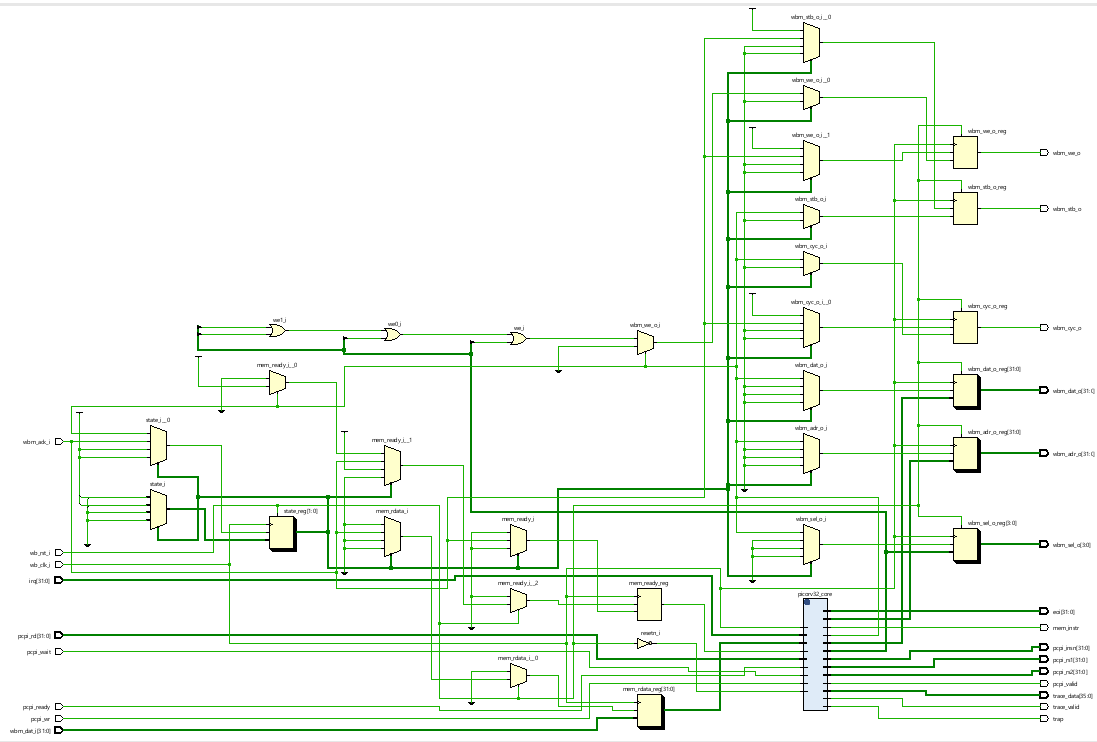The height and width of the screenshot is (742, 1097).
Task: Select the wbm_dat_o_reg[31:0] register block
Action: click(967, 392)
